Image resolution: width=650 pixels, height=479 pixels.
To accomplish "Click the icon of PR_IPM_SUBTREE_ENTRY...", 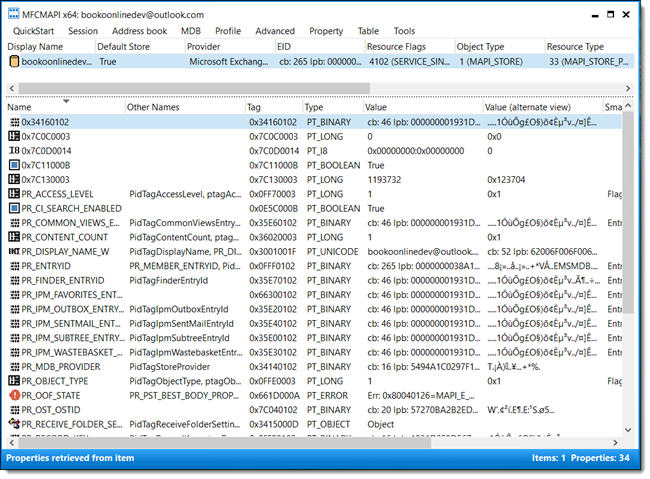I will (x=15, y=338).
